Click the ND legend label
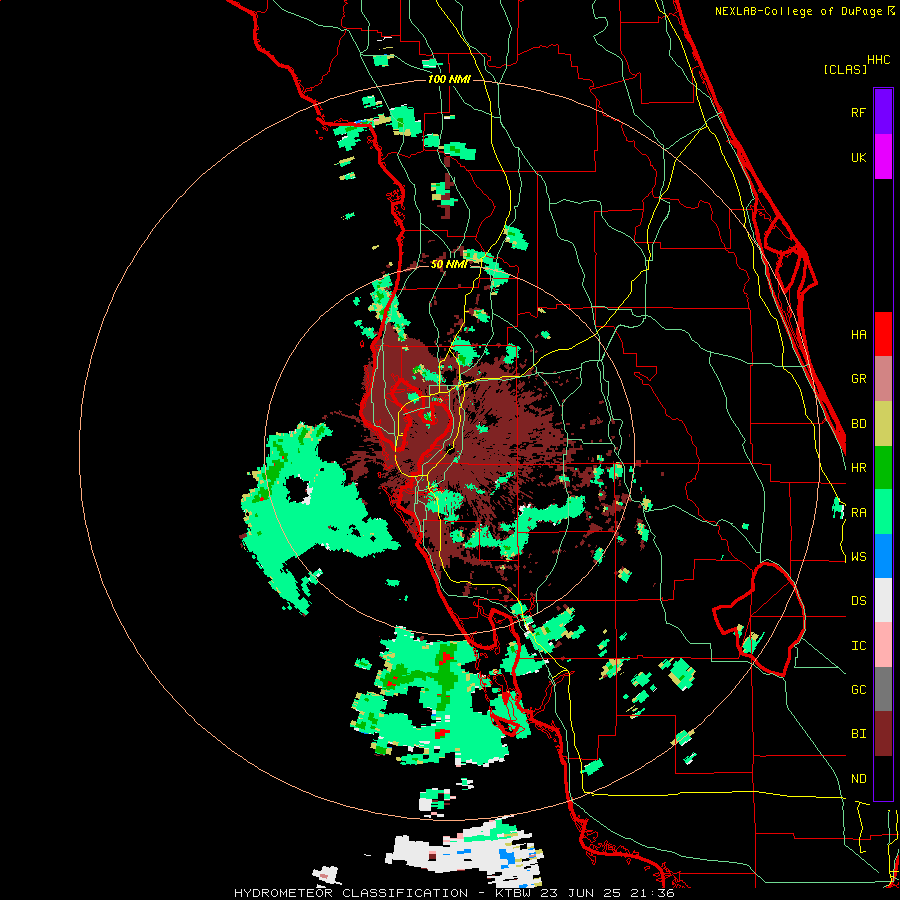Viewport: 900px width, 900px height. (x=858, y=779)
